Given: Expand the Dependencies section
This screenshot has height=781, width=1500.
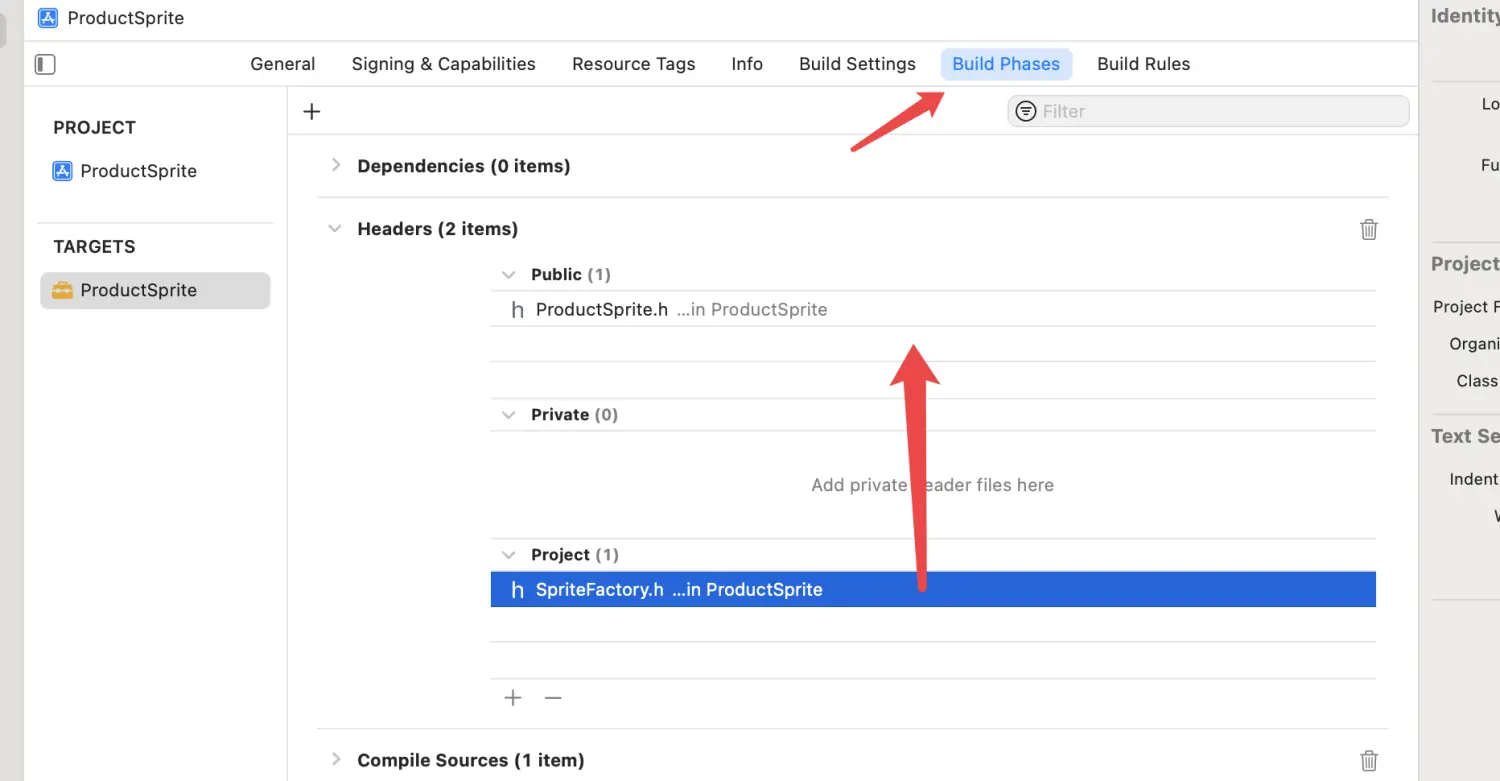Looking at the screenshot, I should [336, 165].
